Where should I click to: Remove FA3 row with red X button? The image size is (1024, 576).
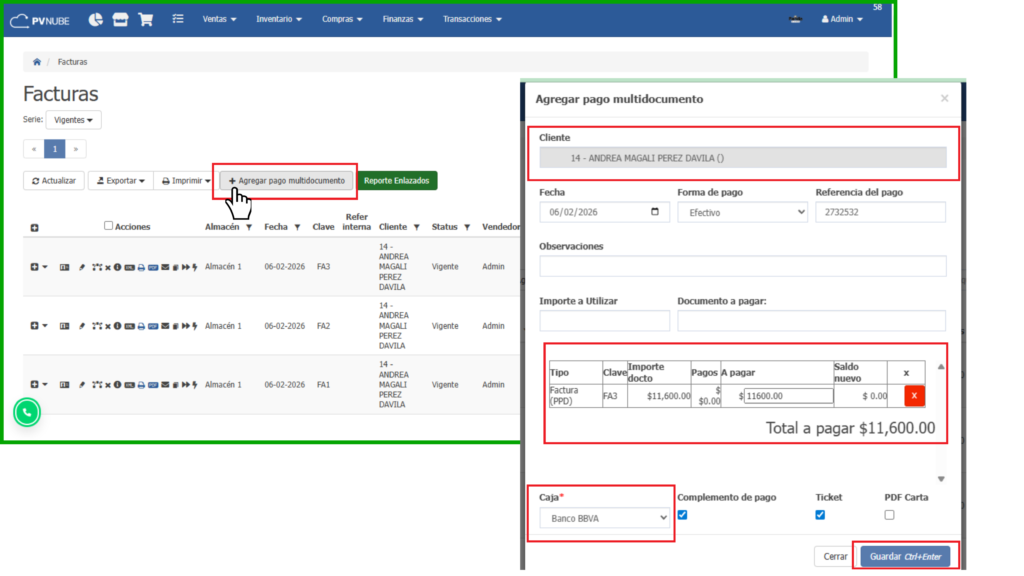pyautogui.click(x=914, y=396)
